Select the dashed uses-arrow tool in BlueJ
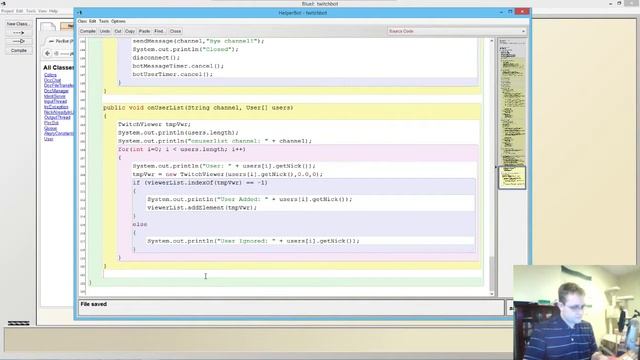 tap(18, 33)
